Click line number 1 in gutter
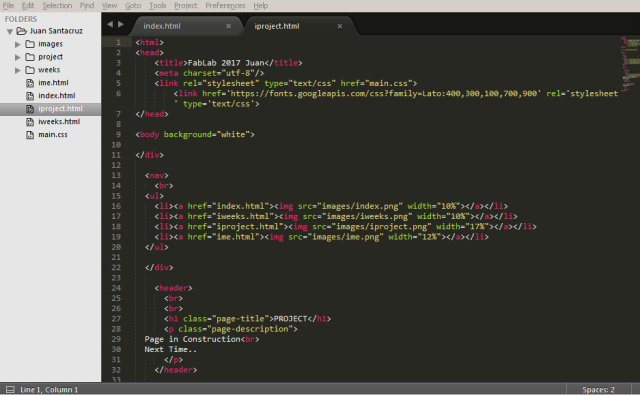Image resolution: width=640 pixels, height=395 pixels. [118, 42]
